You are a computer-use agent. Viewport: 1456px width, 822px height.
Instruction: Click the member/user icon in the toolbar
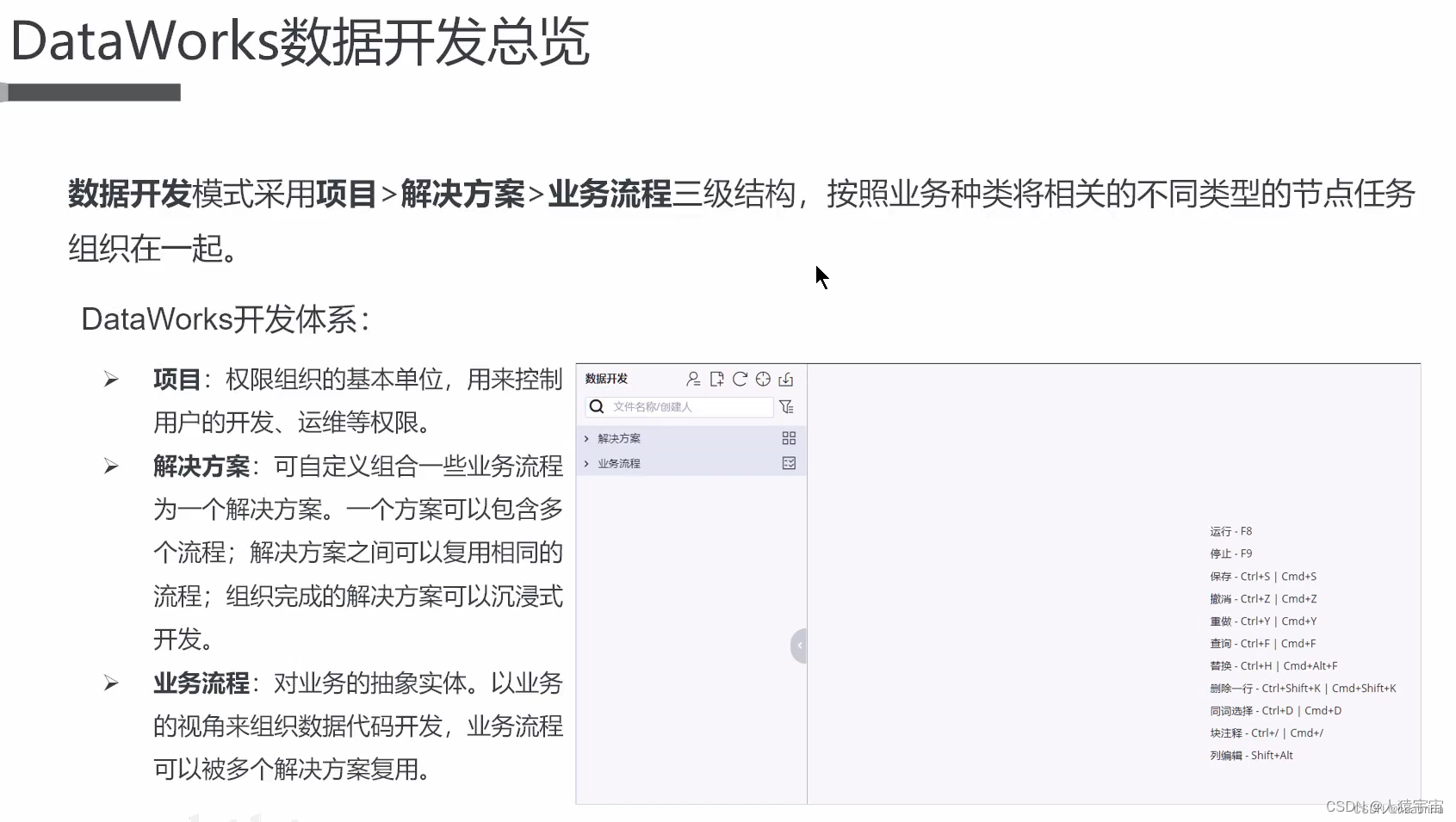click(x=694, y=379)
